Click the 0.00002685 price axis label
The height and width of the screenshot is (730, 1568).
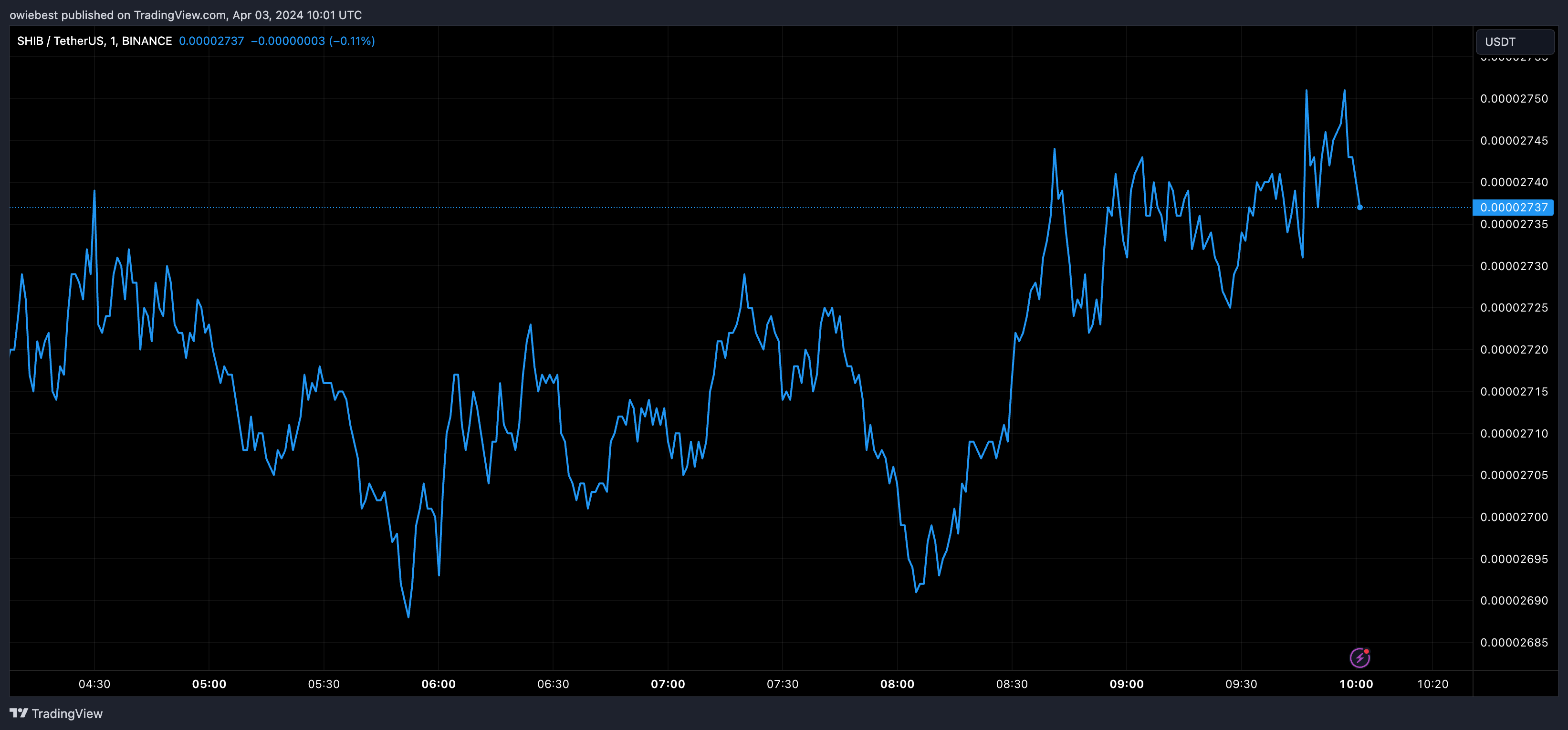pyautogui.click(x=1515, y=642)
